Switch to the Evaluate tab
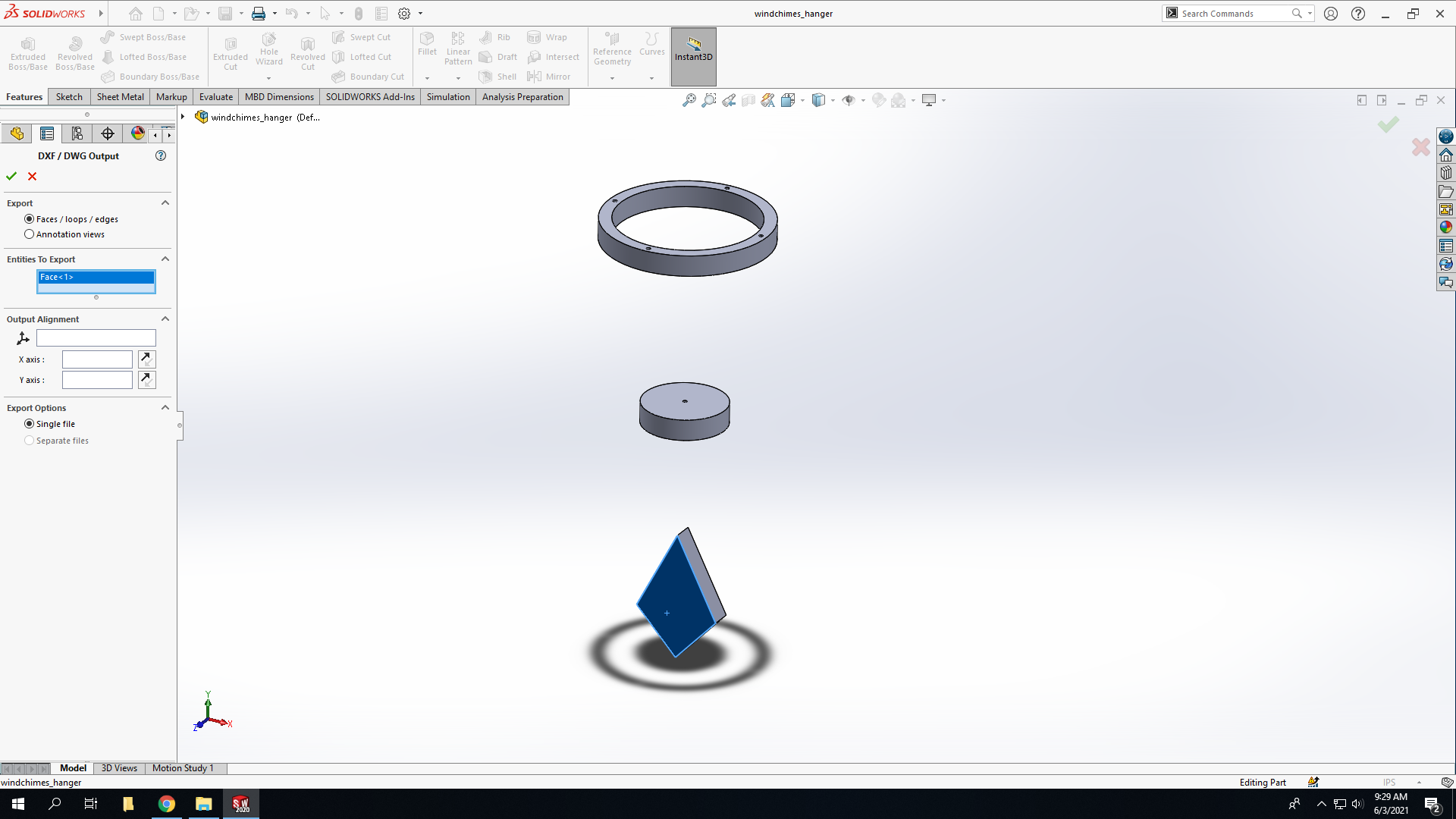The height and width of the screenshot is (819, 1456). pyautogui.click(x=216, y=97)
